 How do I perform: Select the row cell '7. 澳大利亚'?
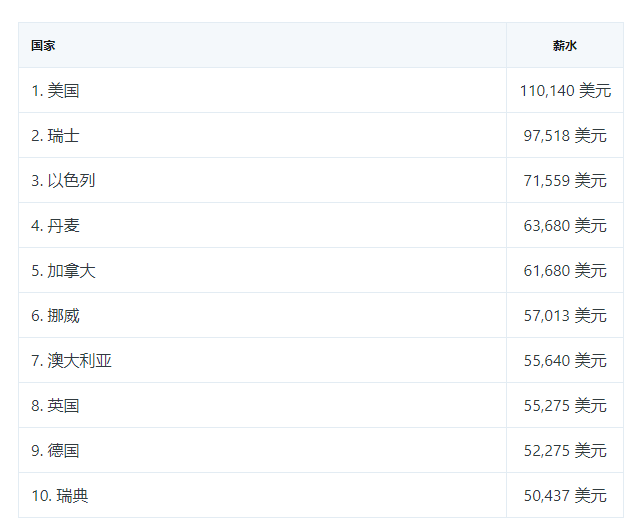pos(262,360)
